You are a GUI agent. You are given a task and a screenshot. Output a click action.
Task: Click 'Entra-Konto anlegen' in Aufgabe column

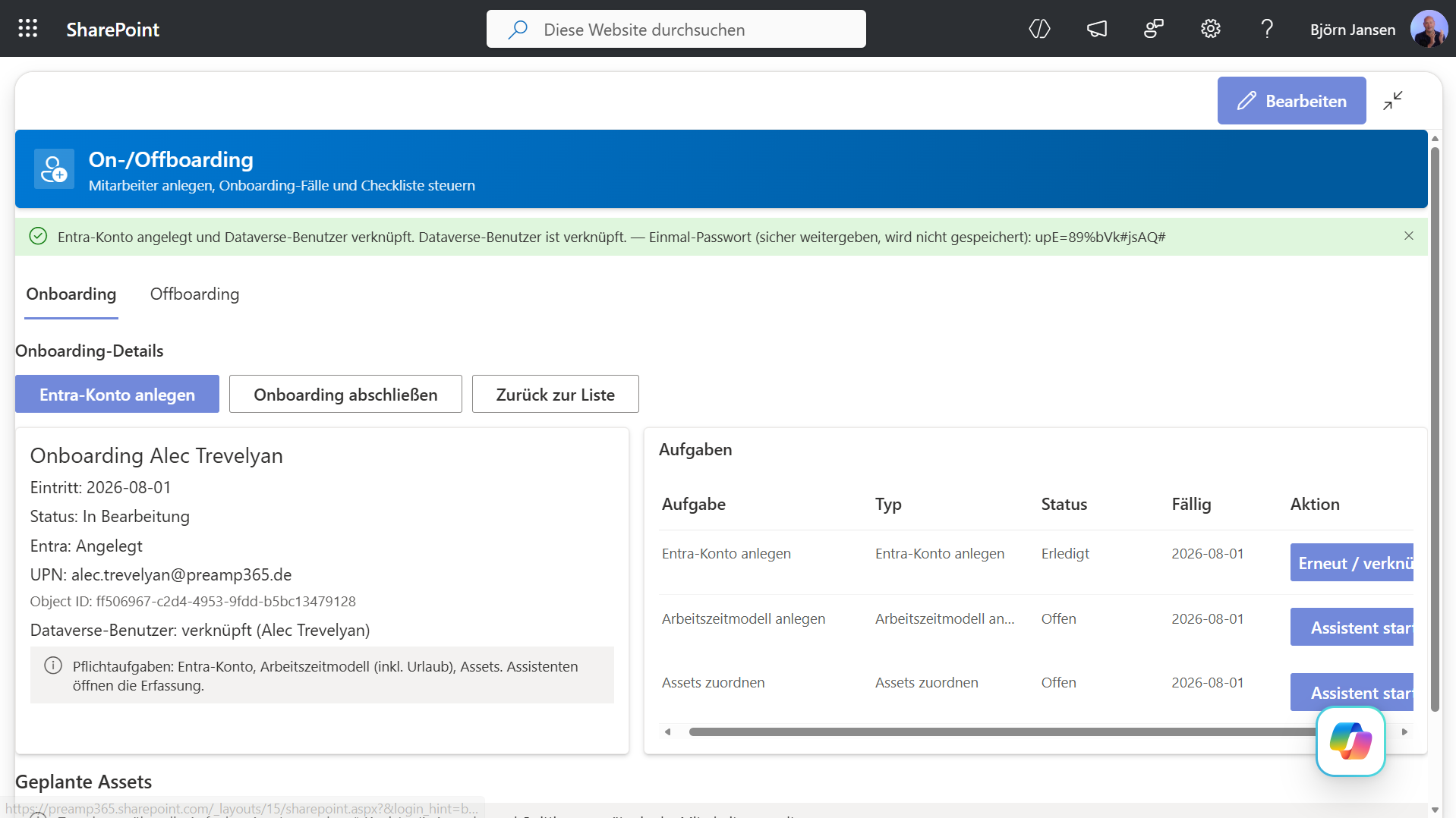coord(726,553)
